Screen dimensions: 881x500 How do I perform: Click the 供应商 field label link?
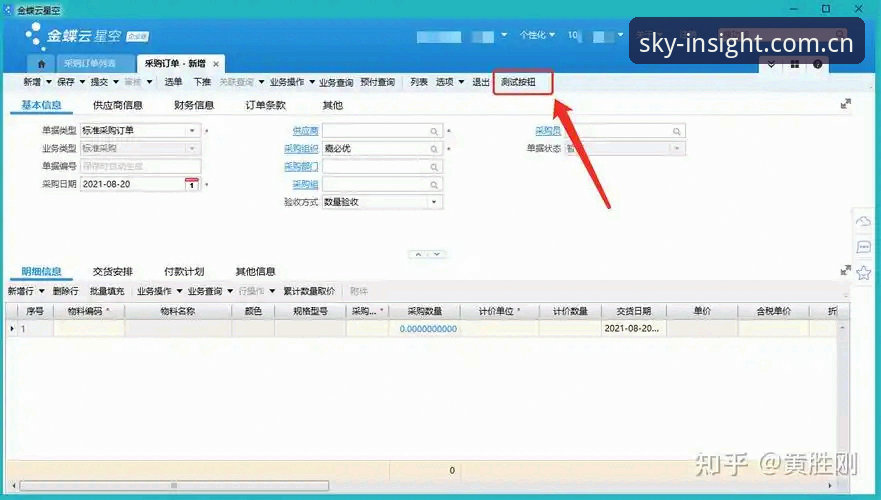click(x=305, y=131)
